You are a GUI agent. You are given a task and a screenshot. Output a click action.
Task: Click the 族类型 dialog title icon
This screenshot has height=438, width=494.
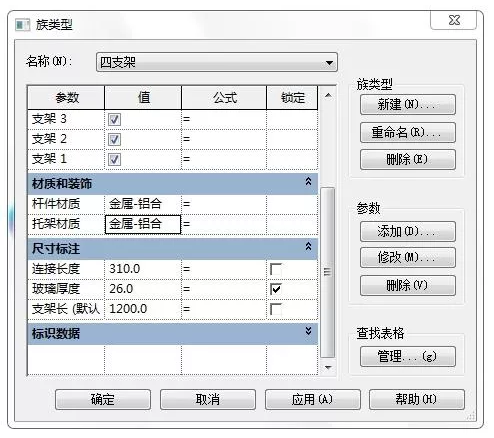(x=23, y=25)
